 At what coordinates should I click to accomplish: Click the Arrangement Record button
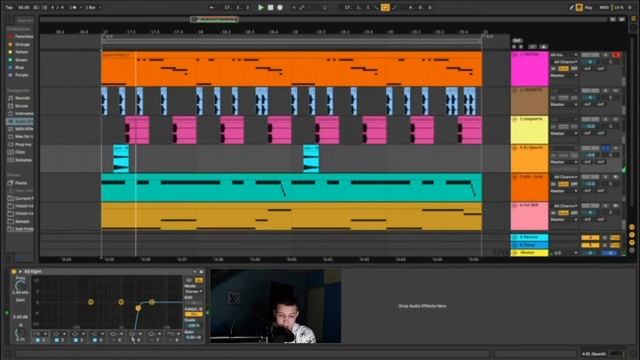pos(280,7)
